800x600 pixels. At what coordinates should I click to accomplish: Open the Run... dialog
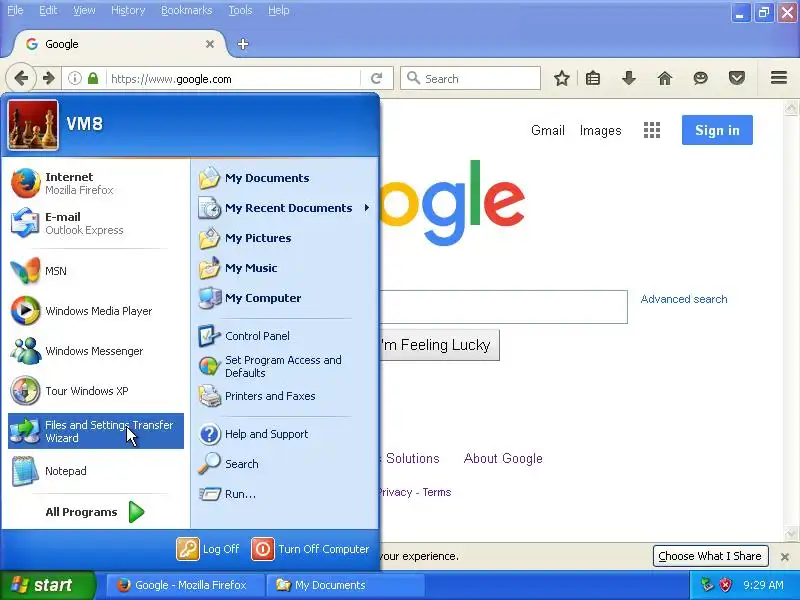point(285,494)
